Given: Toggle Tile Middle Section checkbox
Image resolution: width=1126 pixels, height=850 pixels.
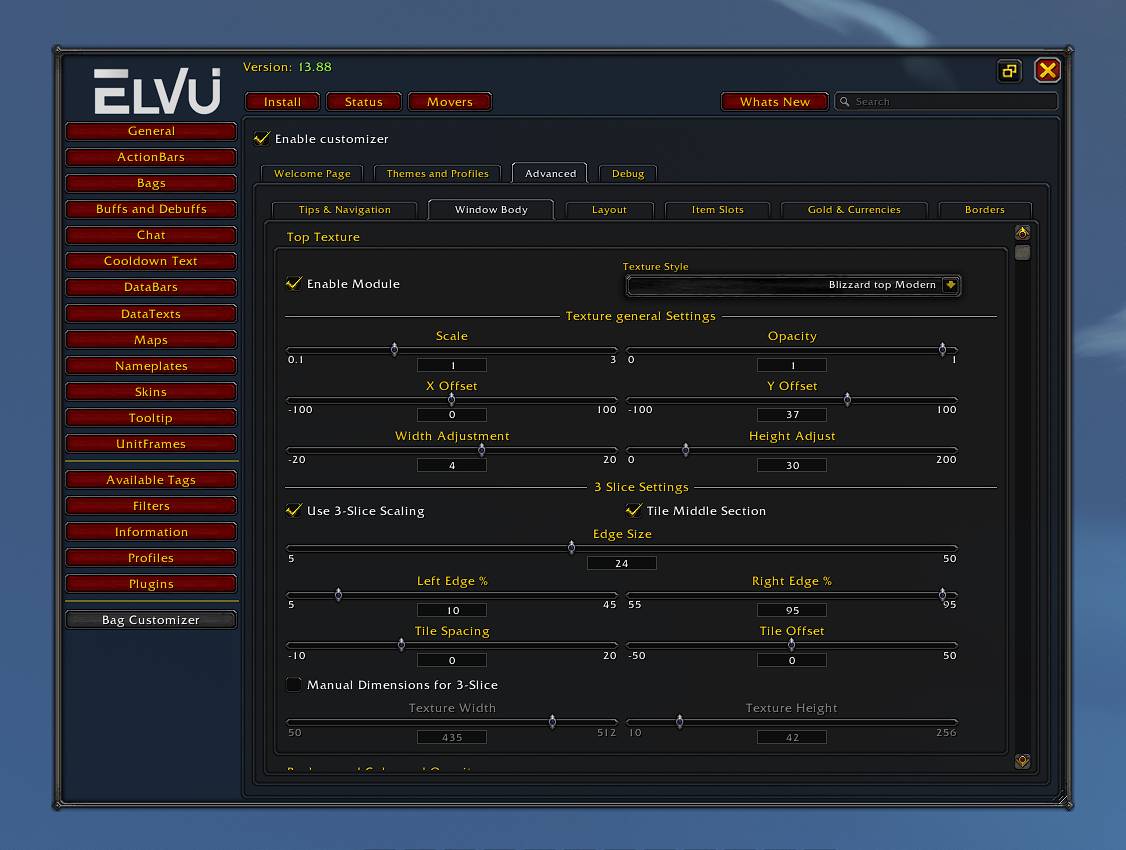Looking at the screenshot, I should click(633, 510).
